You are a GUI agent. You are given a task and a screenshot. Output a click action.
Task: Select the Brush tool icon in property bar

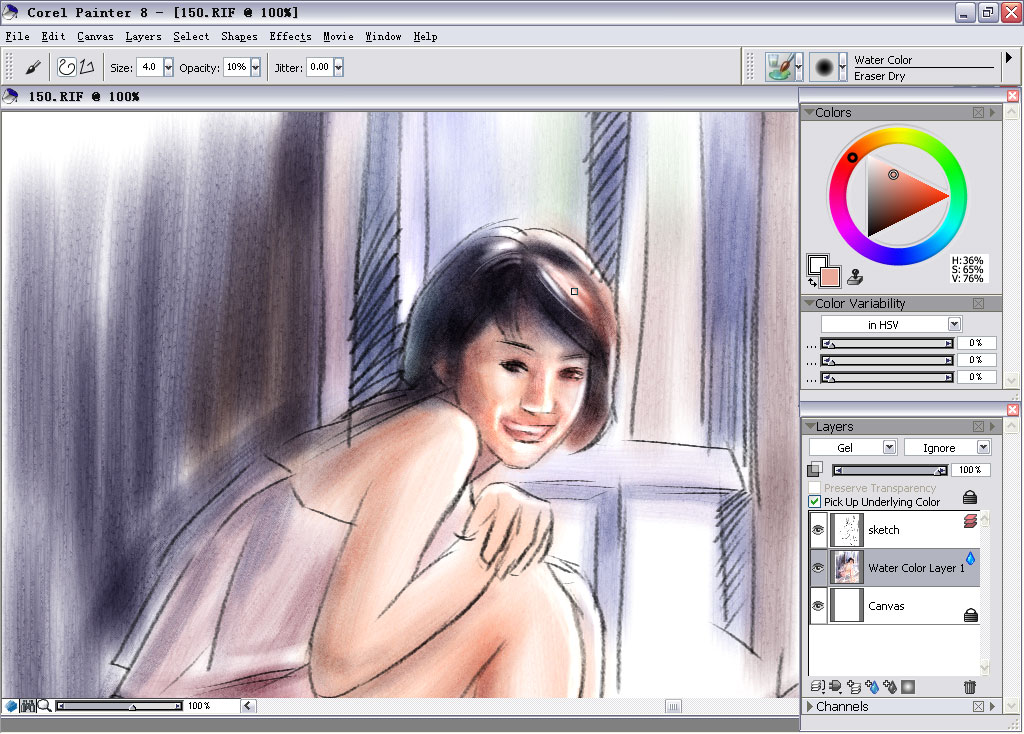tap(33, 67)
